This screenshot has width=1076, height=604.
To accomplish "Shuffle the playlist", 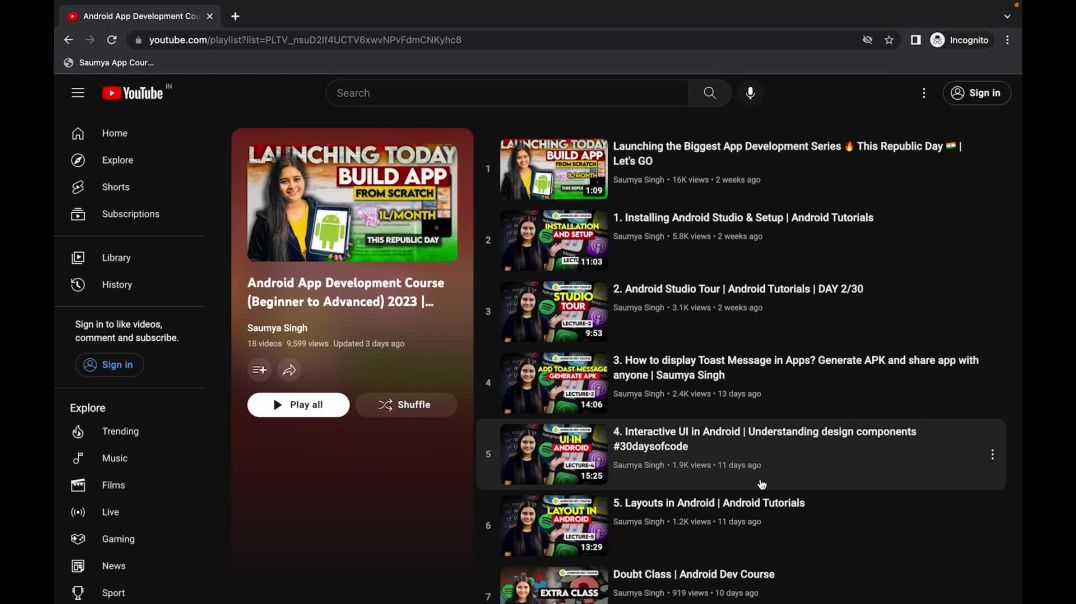I will [x=405, y=405].
